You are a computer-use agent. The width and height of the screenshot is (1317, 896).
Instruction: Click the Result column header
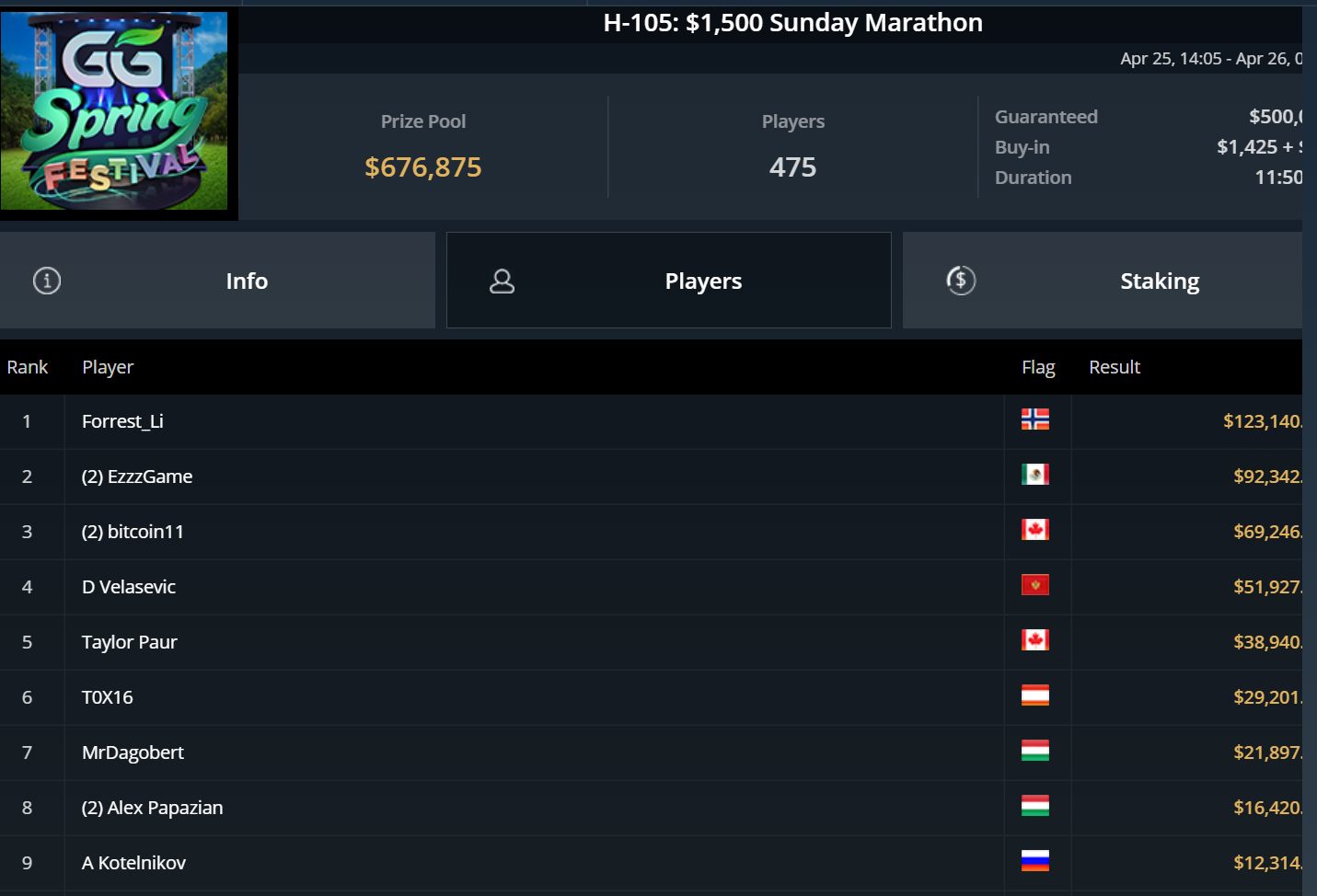point(1114,367)
